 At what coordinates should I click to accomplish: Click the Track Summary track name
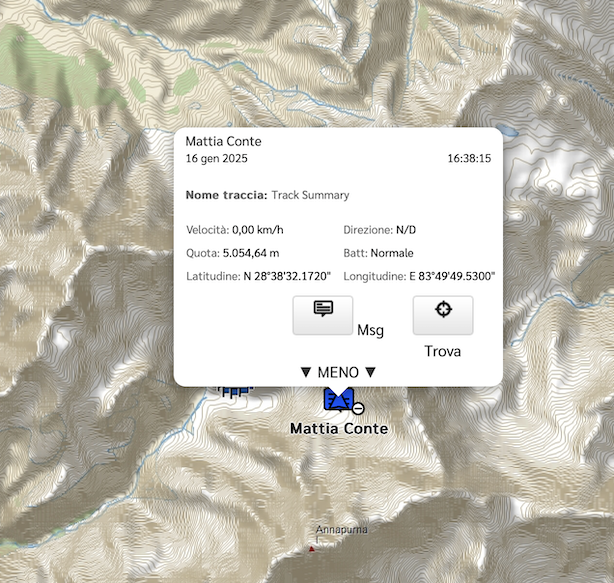(x=310, y=195)
